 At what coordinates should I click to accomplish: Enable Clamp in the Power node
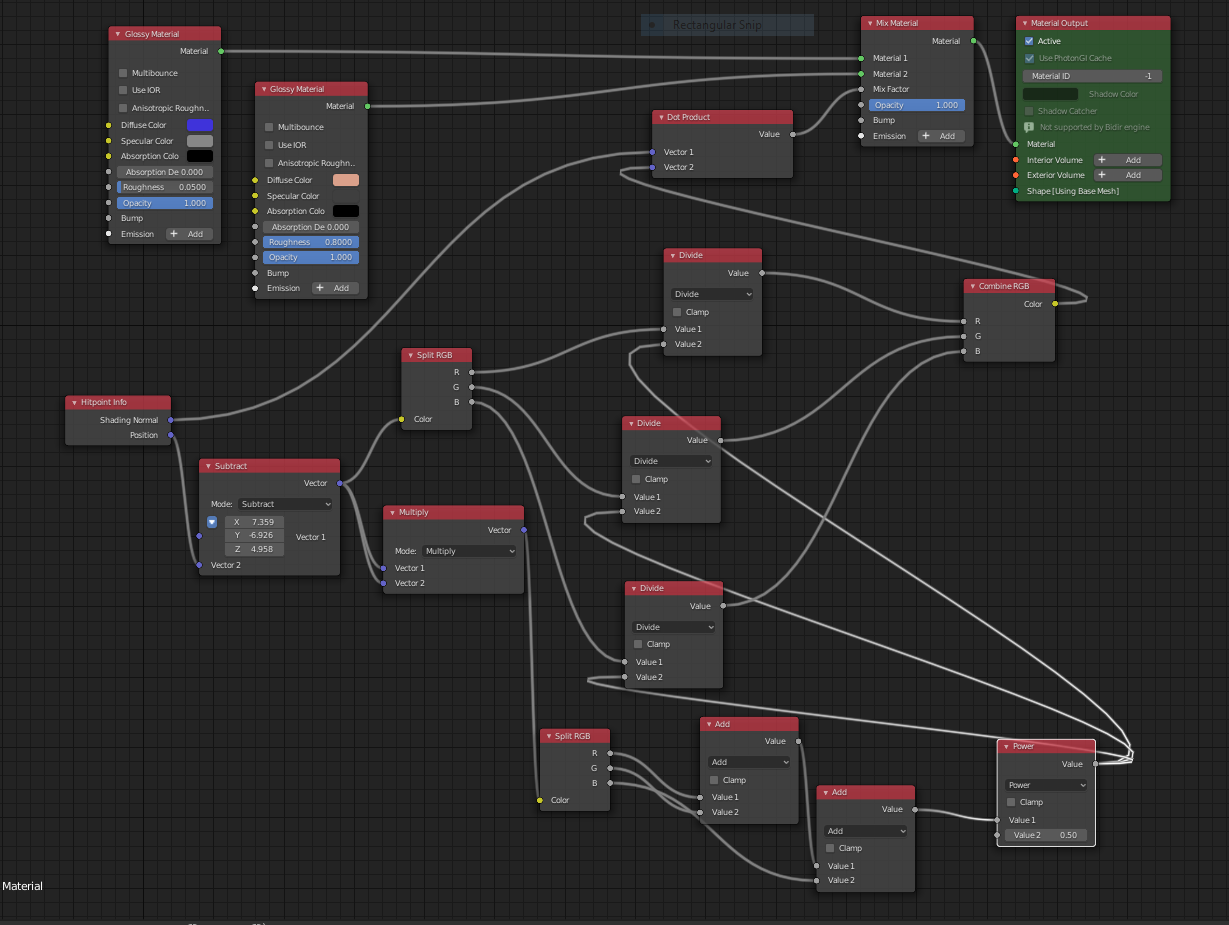[x=1012, y=802]
